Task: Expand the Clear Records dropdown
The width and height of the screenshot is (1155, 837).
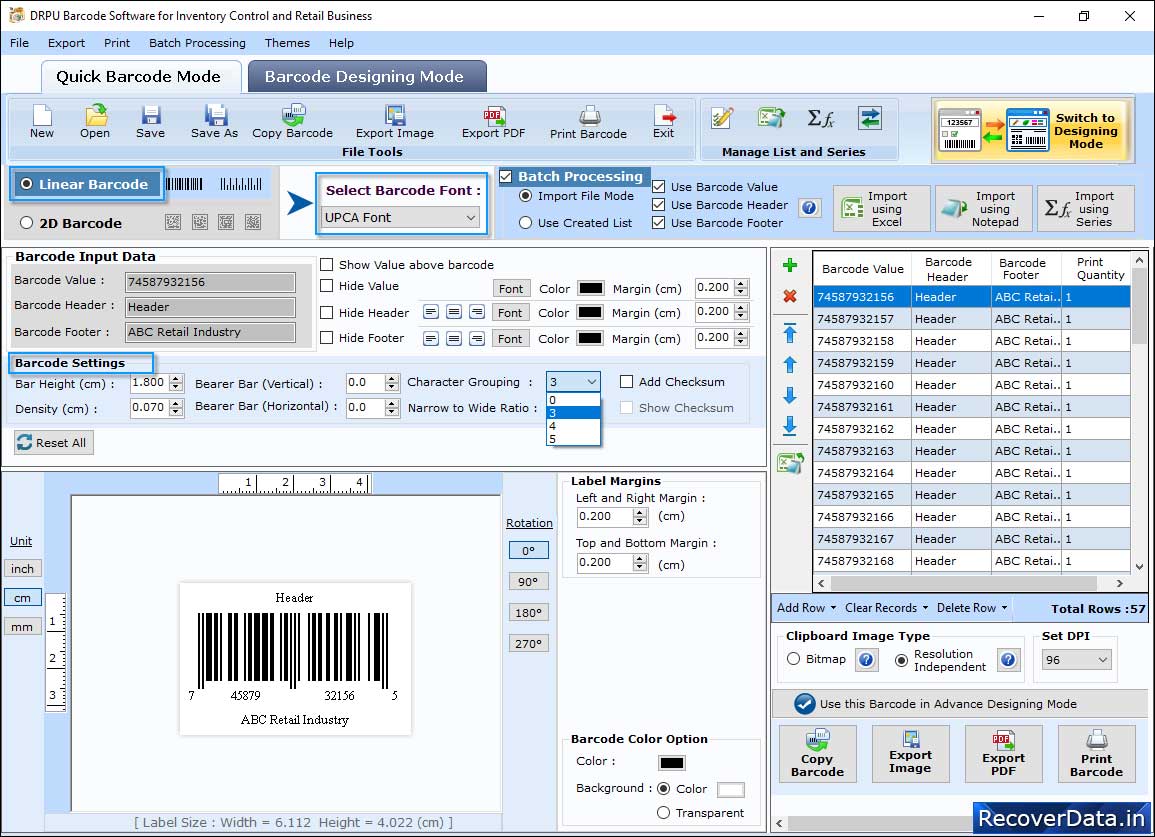Action: (925, 608)
